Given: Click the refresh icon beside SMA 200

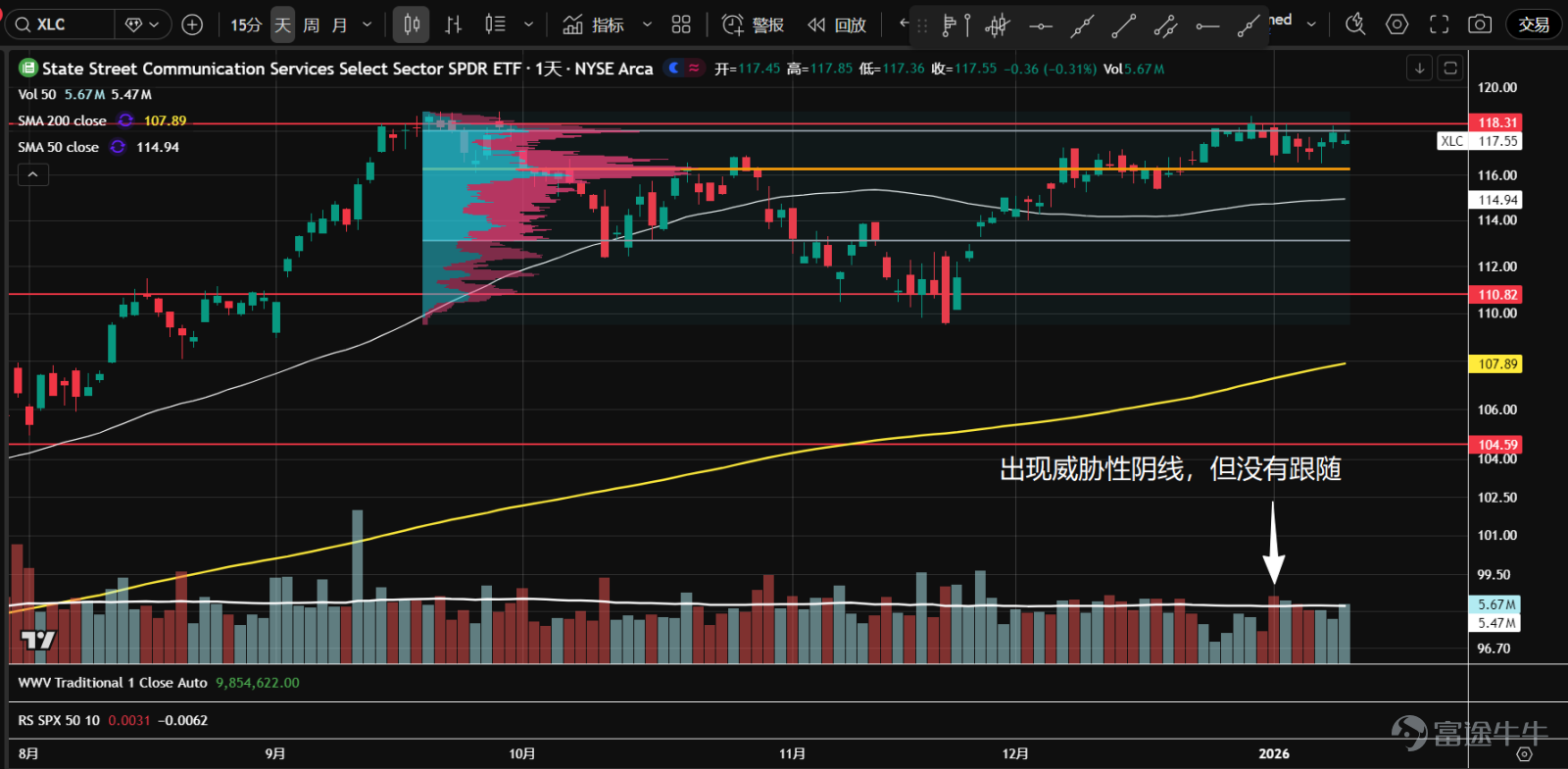Looking at the screenshot, I should tap(125, 120).
